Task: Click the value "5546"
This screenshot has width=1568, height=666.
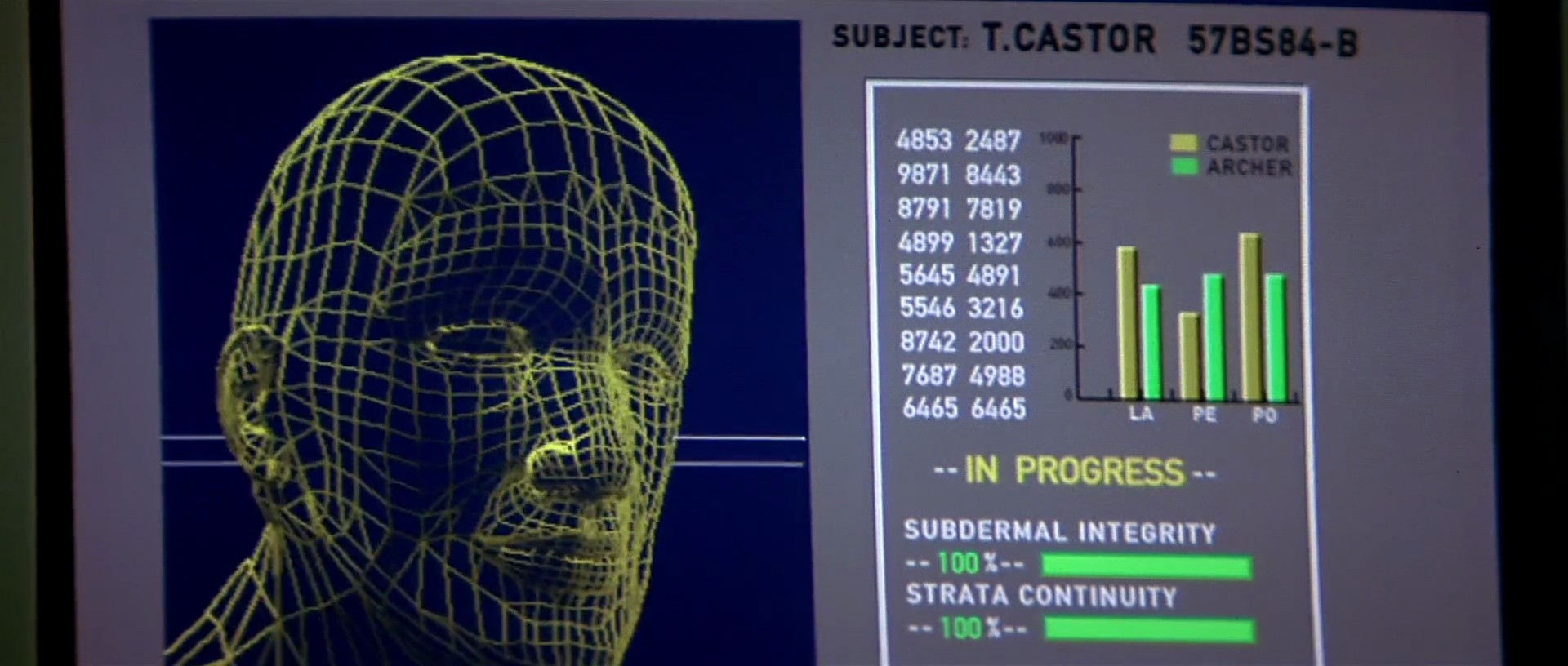Action: (927, 308)
